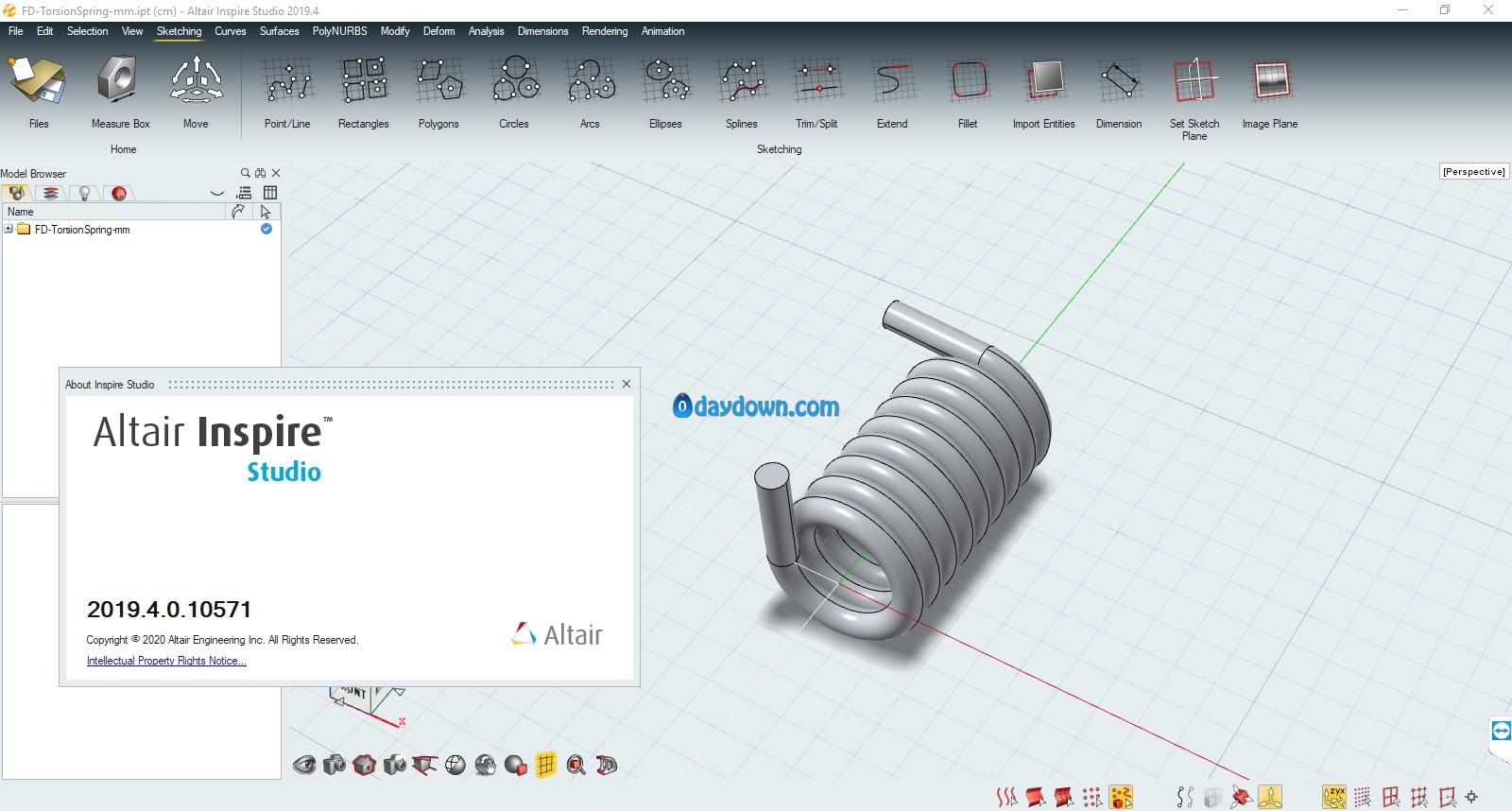
Task: Click the Trim/Split tool
Action: click(x=816, y=93)
